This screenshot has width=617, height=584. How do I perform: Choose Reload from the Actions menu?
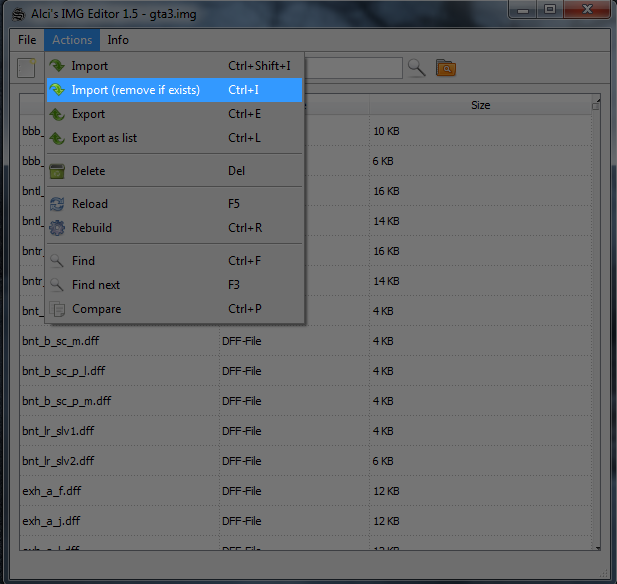[174, 204]
